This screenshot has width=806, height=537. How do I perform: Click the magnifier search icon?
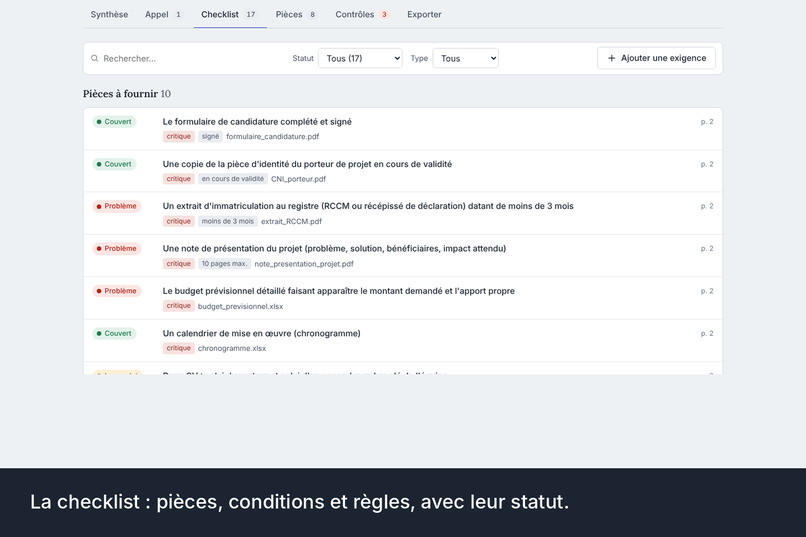95,59
